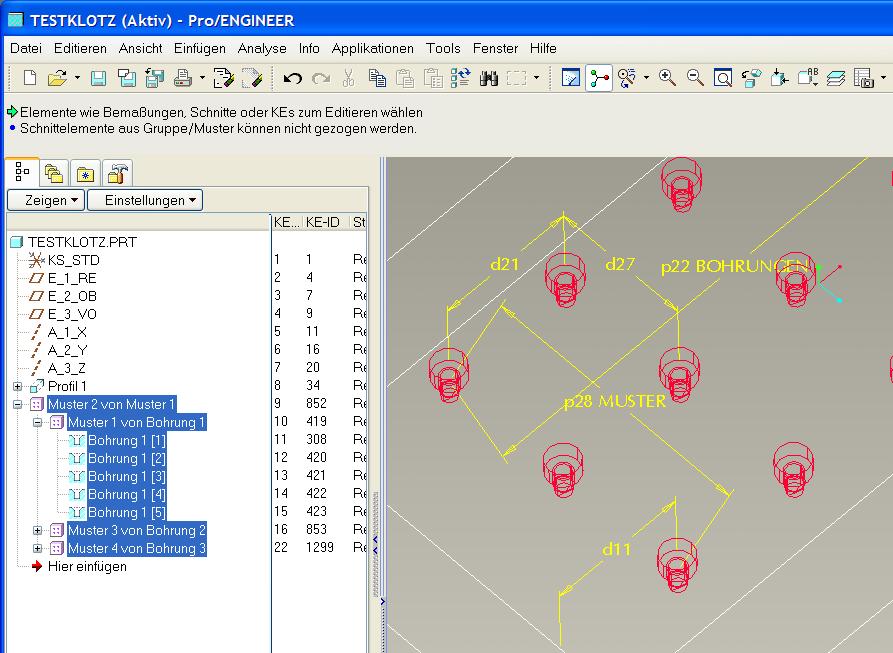Open the view manager icon
This screenshot has width=893, height=653.
coord(863,77)
